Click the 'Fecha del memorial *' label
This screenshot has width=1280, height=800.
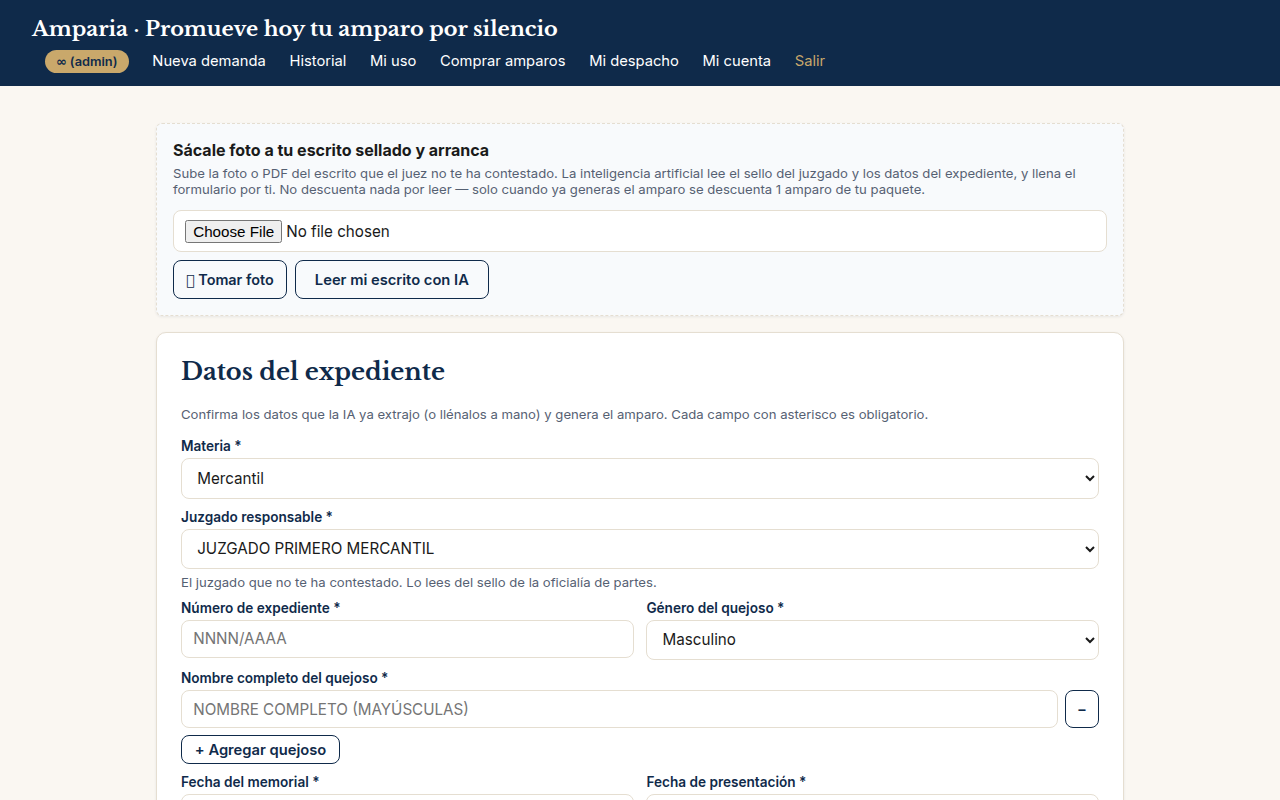pyautogui.click(x=250, y=782)
